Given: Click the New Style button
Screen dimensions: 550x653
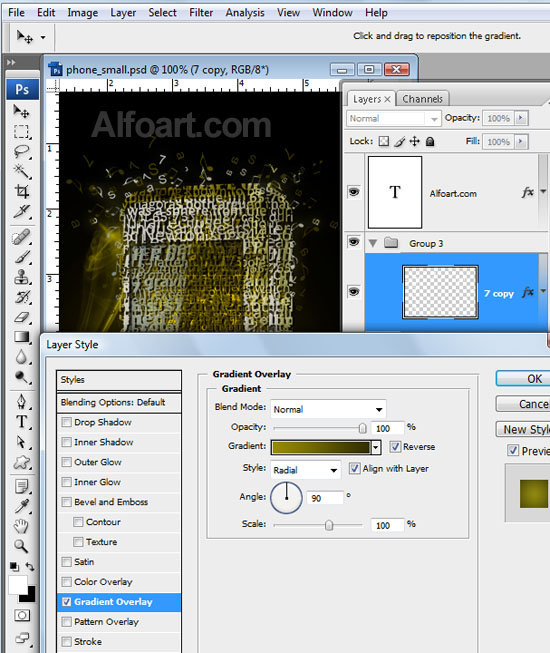Looking at the screenshot, I should tap(523, 429).
